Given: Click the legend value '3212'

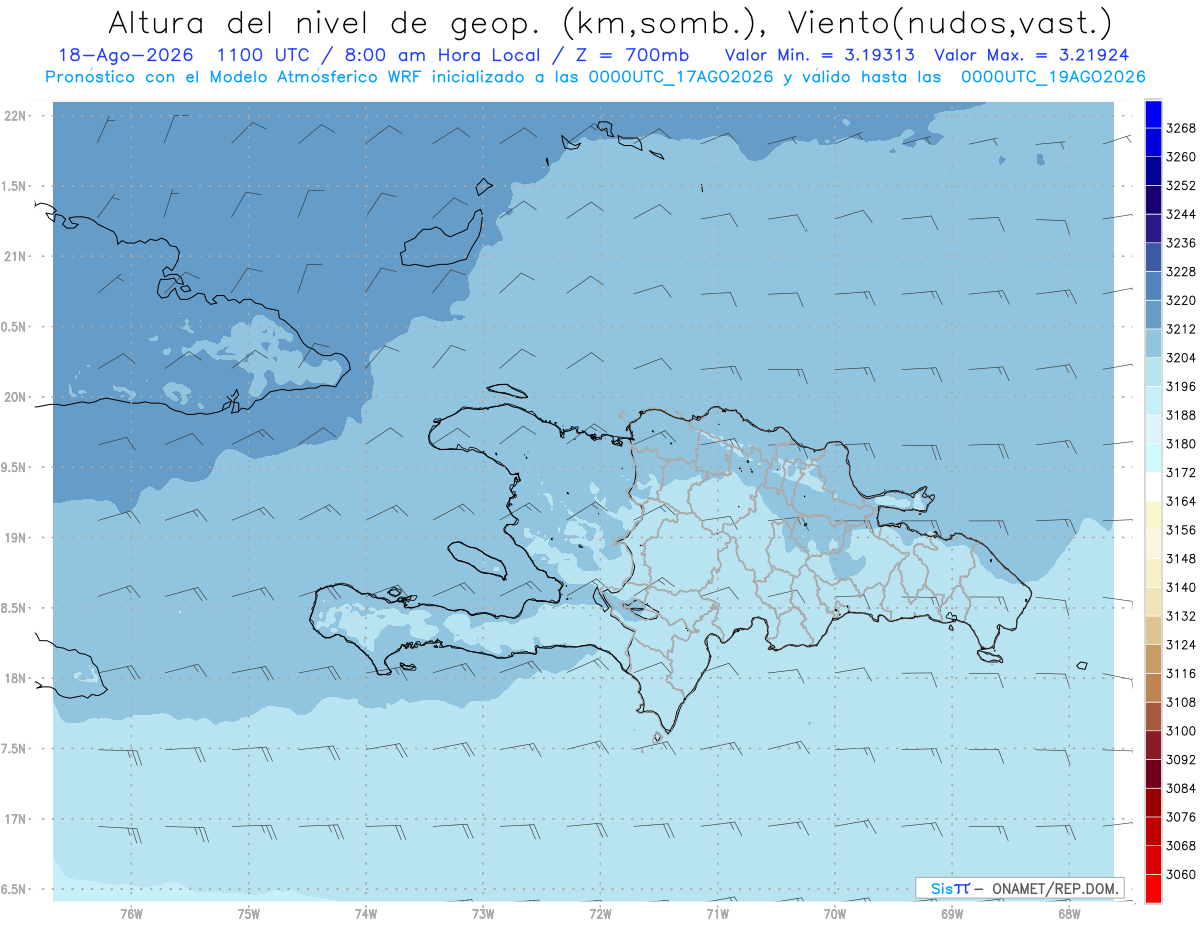Looking at the screenshot, I should click(1181, 329).
